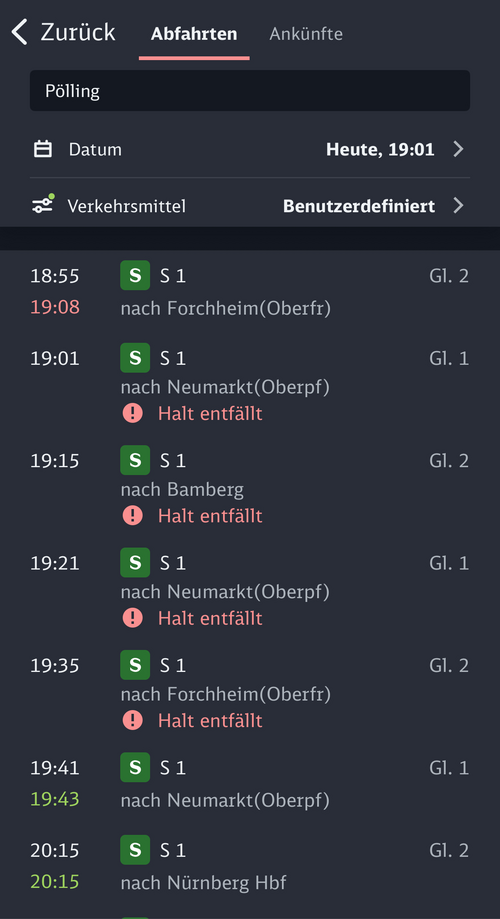
Task: Select the Abfahrten tab
Action: tap(194, 33)
